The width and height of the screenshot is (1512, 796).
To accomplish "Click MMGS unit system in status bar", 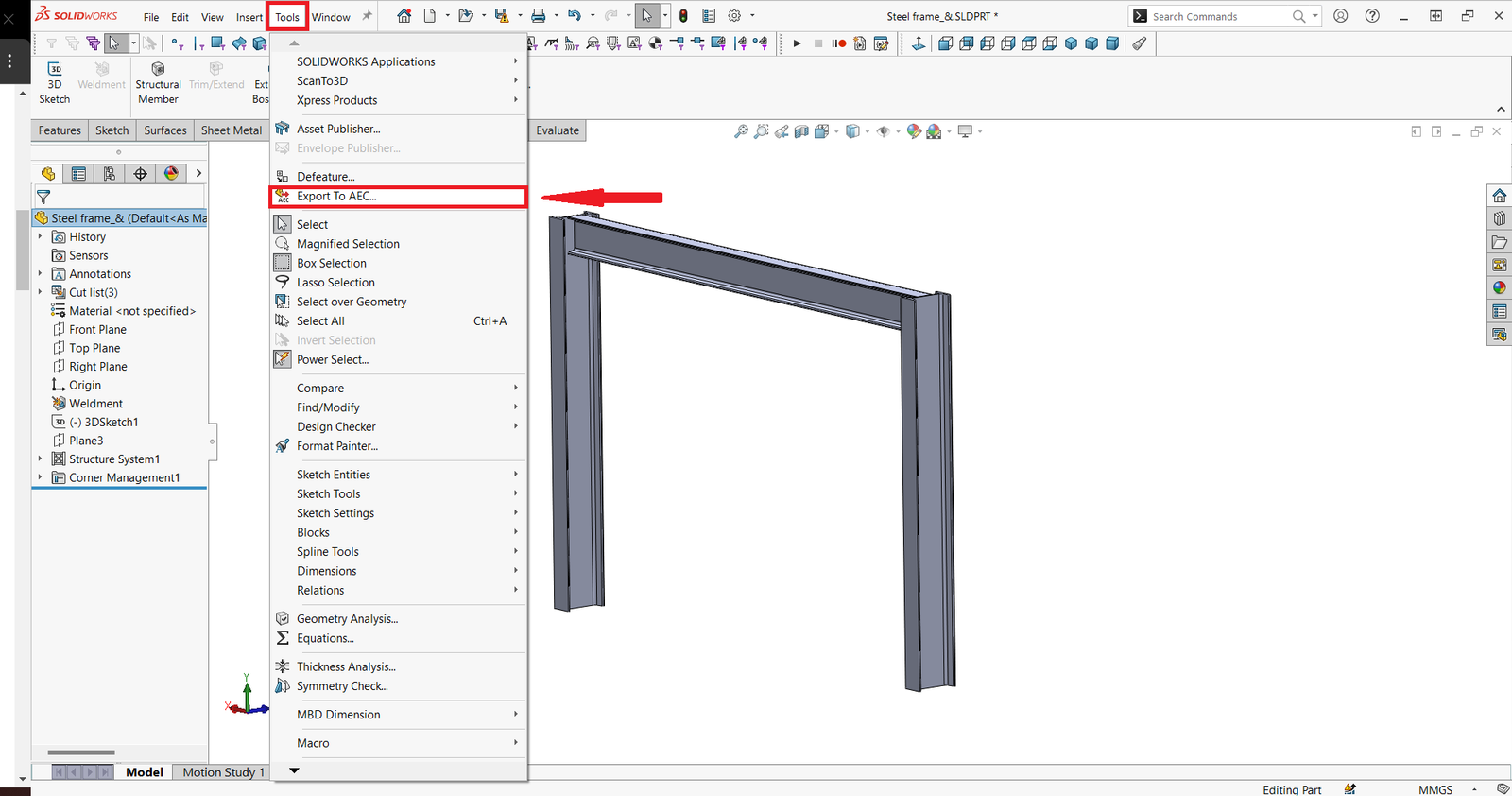I will [1435, 789].
